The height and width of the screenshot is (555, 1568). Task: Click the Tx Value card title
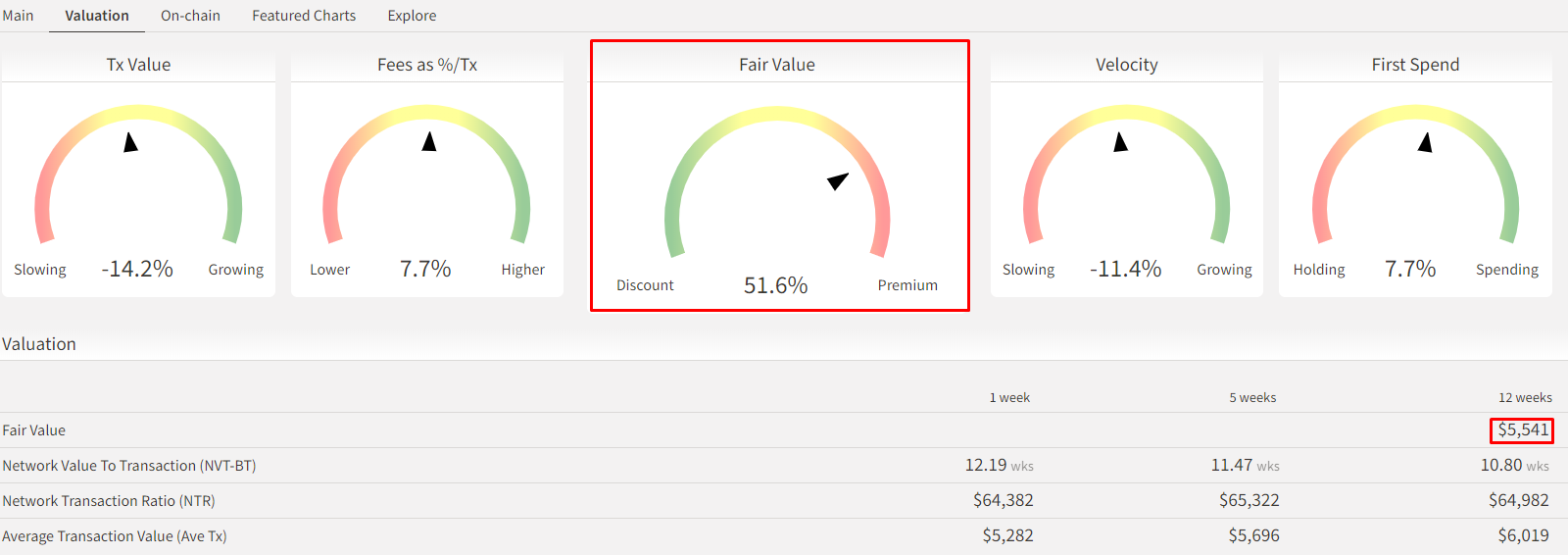coord(138,65)
